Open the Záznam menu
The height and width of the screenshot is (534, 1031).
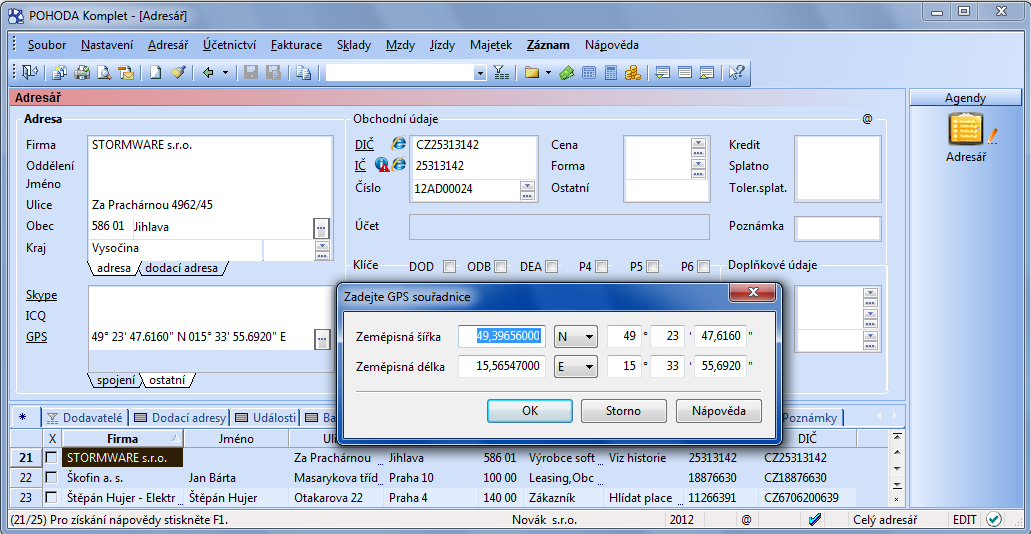coord(548,45)
